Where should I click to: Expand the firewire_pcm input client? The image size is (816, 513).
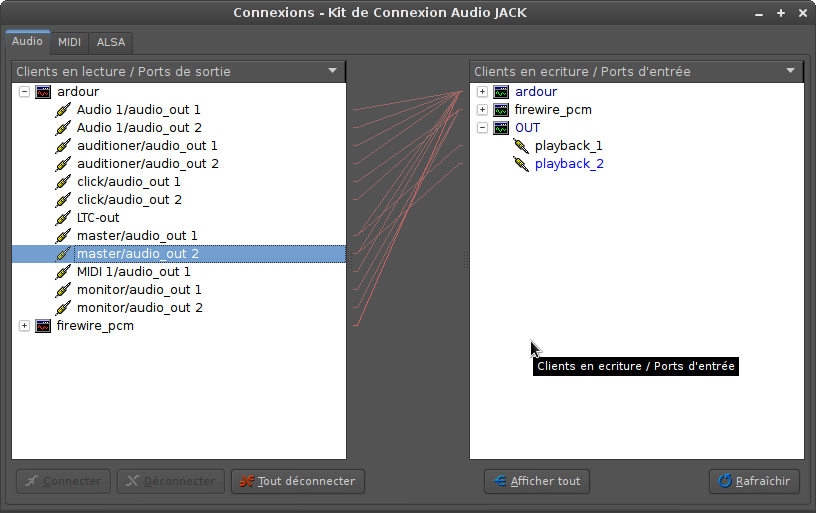[482, 110]
